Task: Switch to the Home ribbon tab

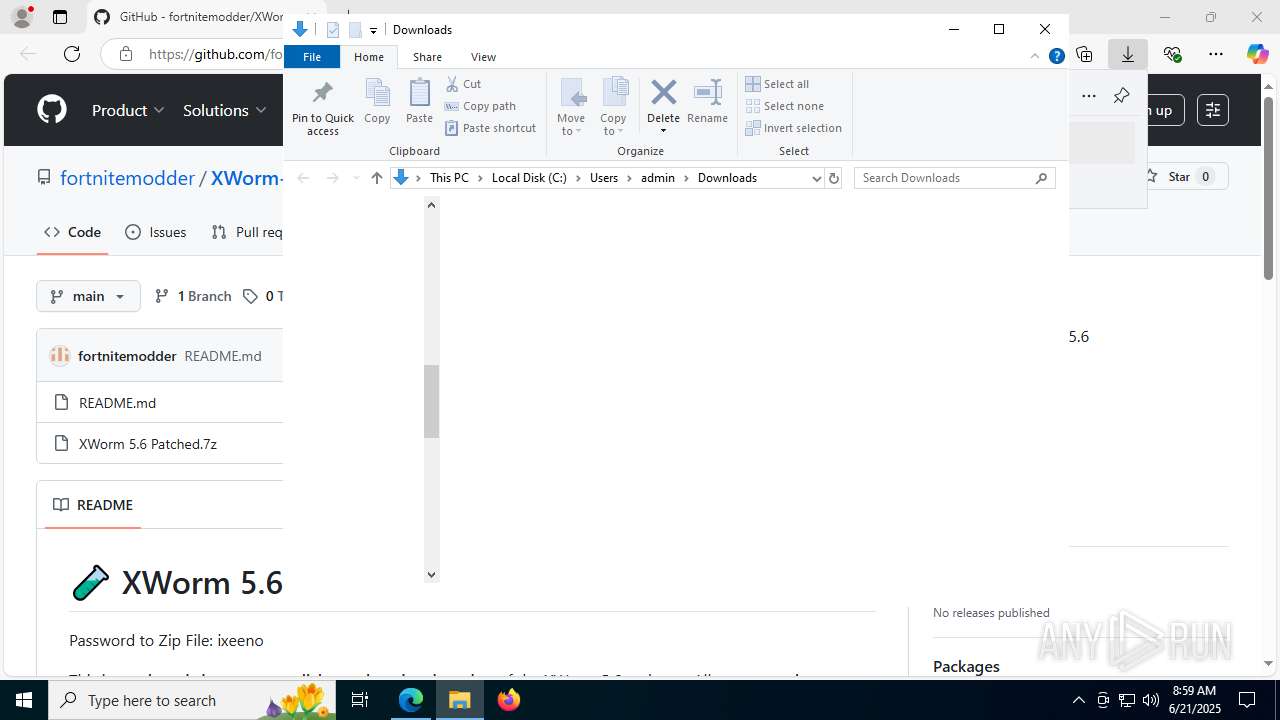Action: point(369,57)
